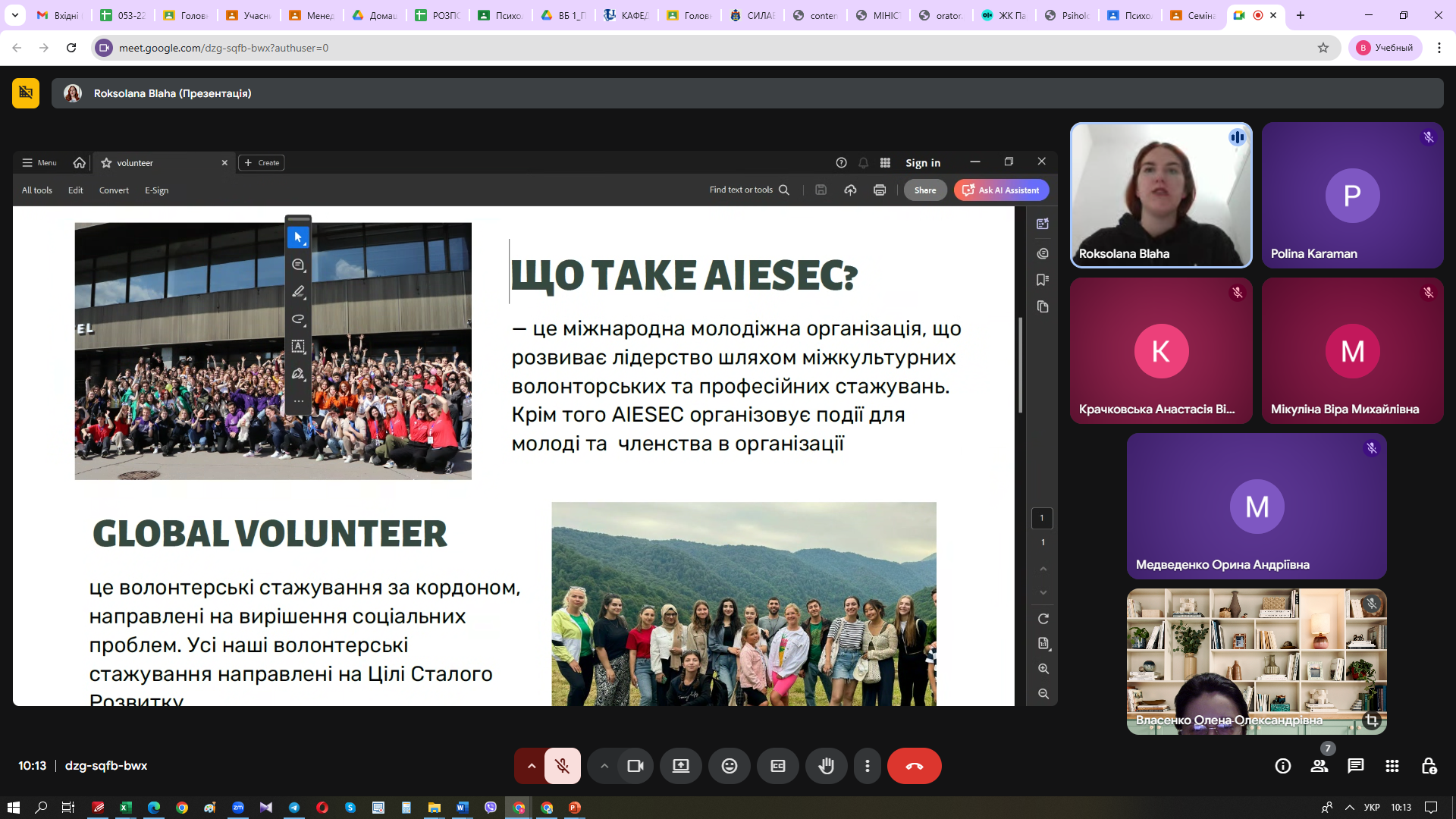
Task: Show the participants people icon
Action: (1319, 766)
